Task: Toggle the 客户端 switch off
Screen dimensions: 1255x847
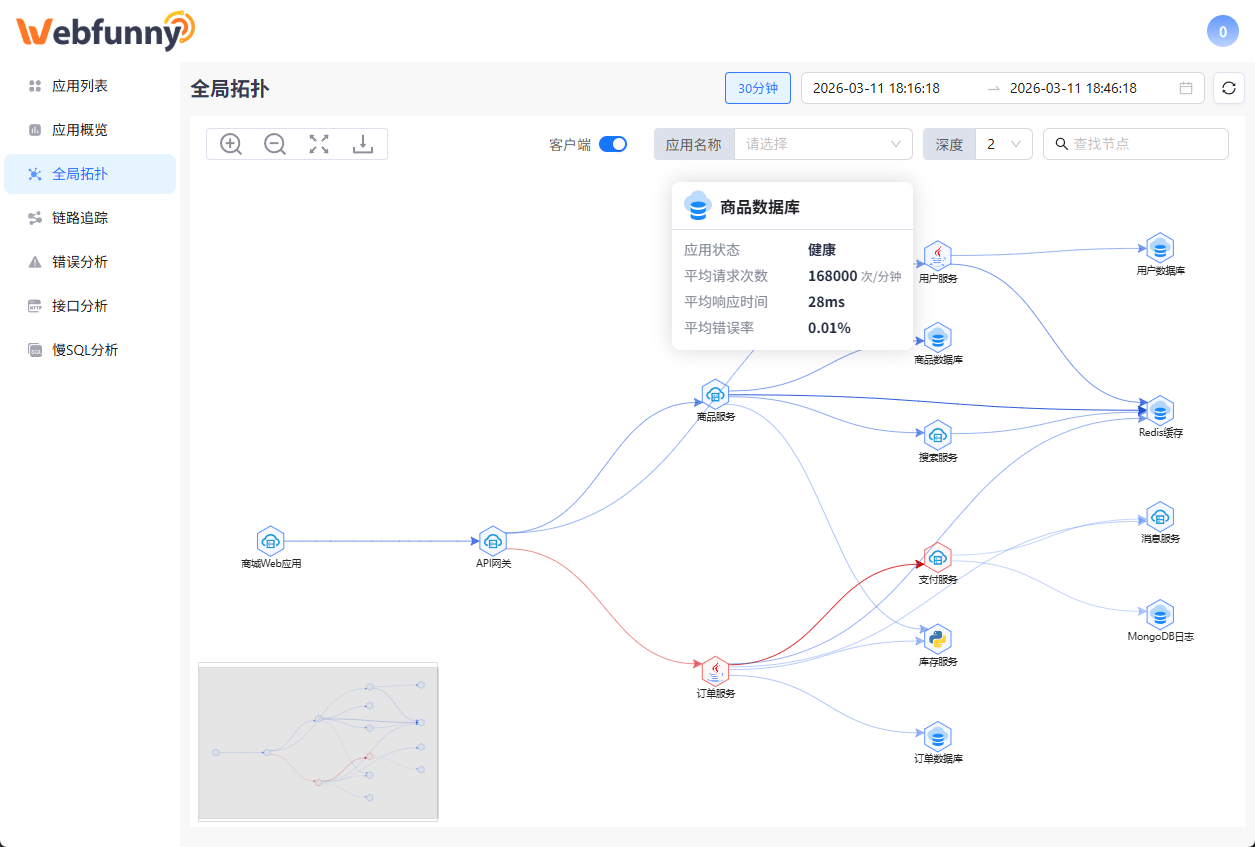Action: coord(613,143)
